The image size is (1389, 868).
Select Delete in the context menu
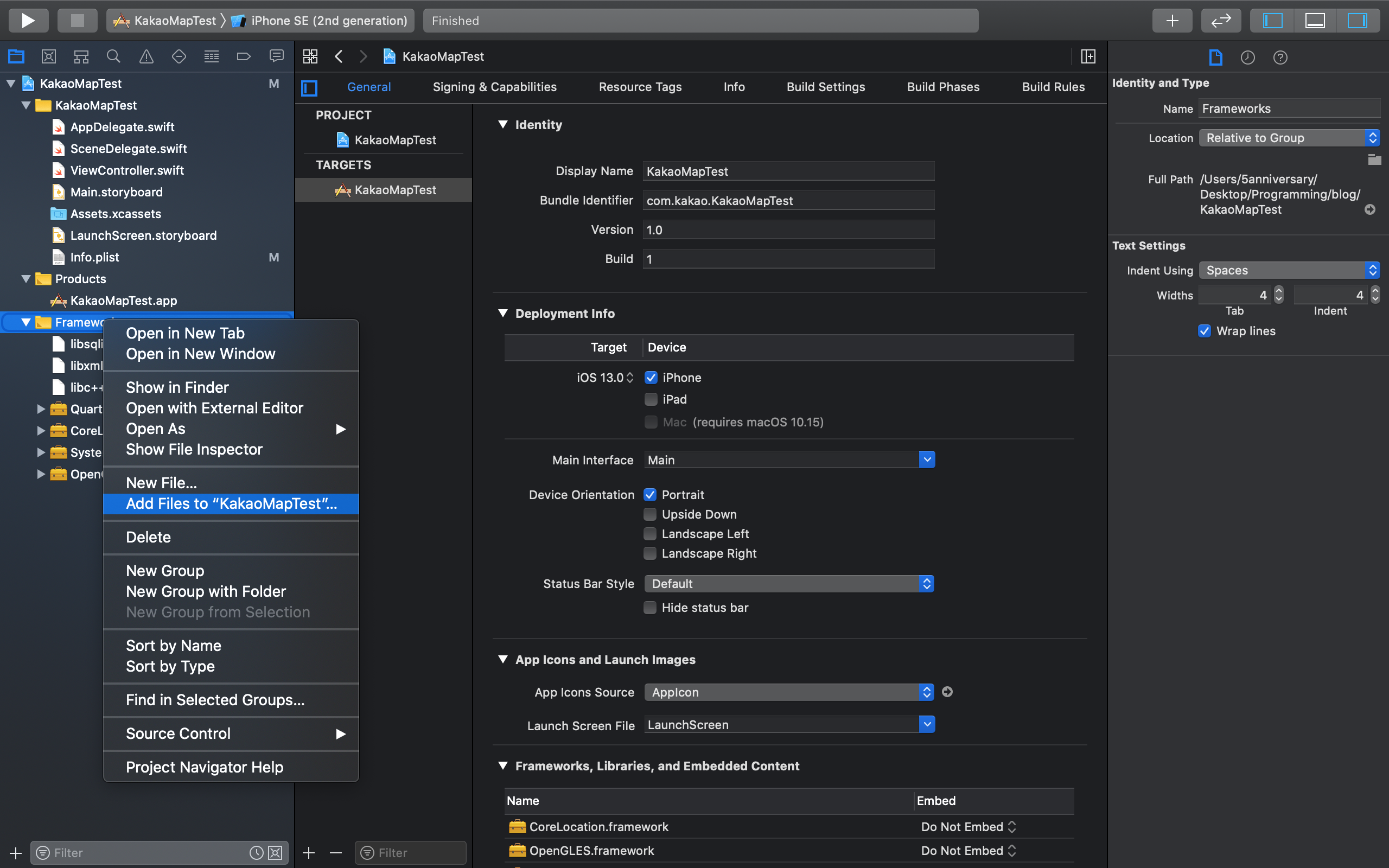click(231, 537)
